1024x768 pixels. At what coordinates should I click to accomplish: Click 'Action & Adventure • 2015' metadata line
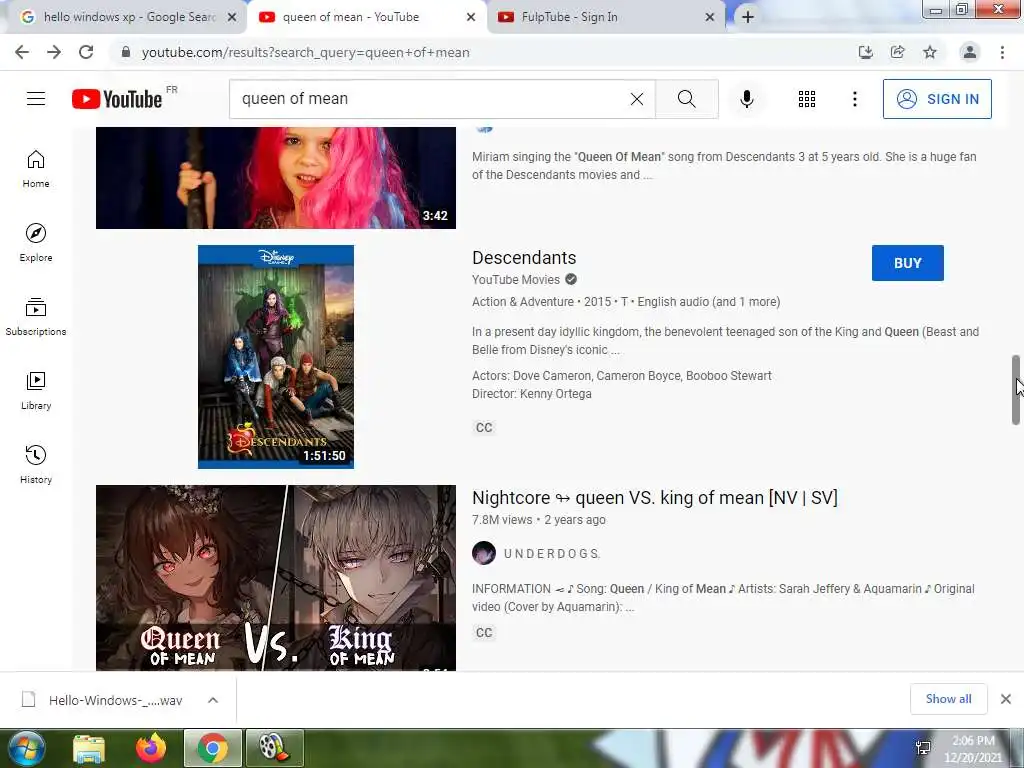tap(626, 302)
